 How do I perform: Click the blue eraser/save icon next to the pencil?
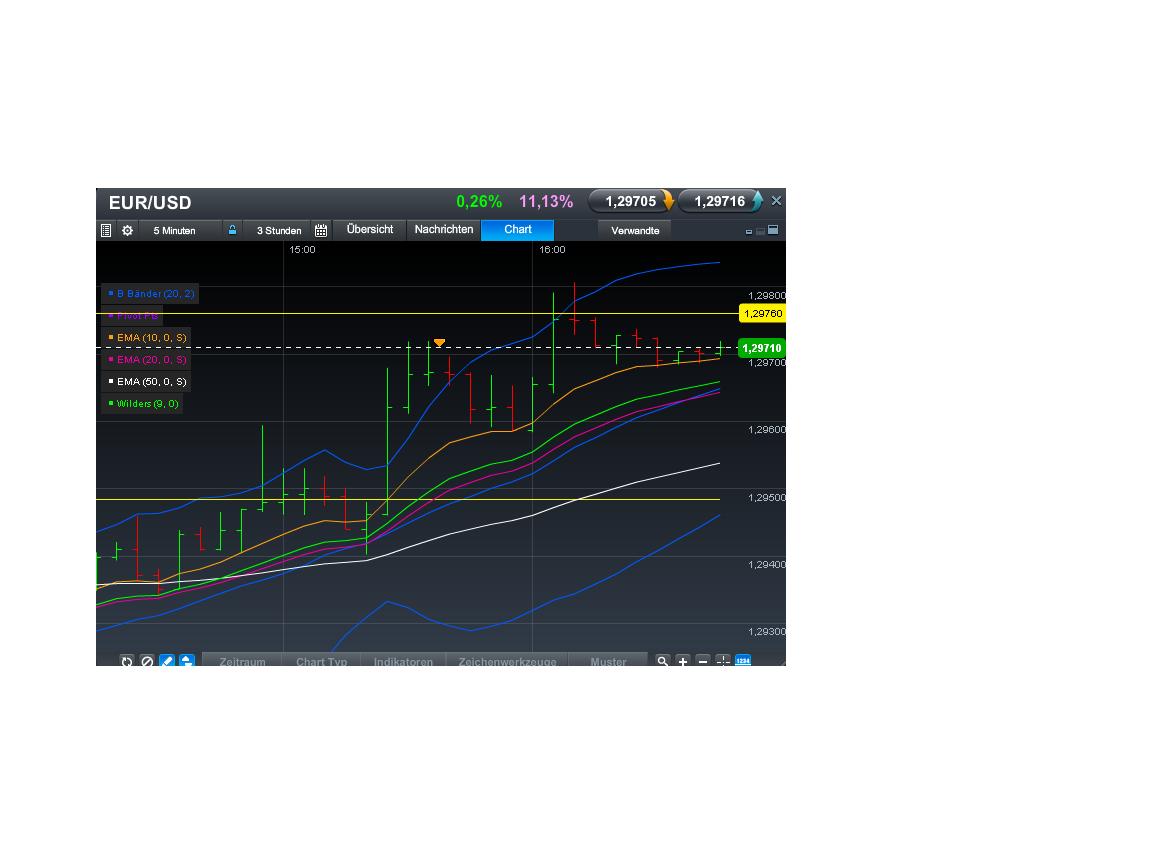[187, 660]
